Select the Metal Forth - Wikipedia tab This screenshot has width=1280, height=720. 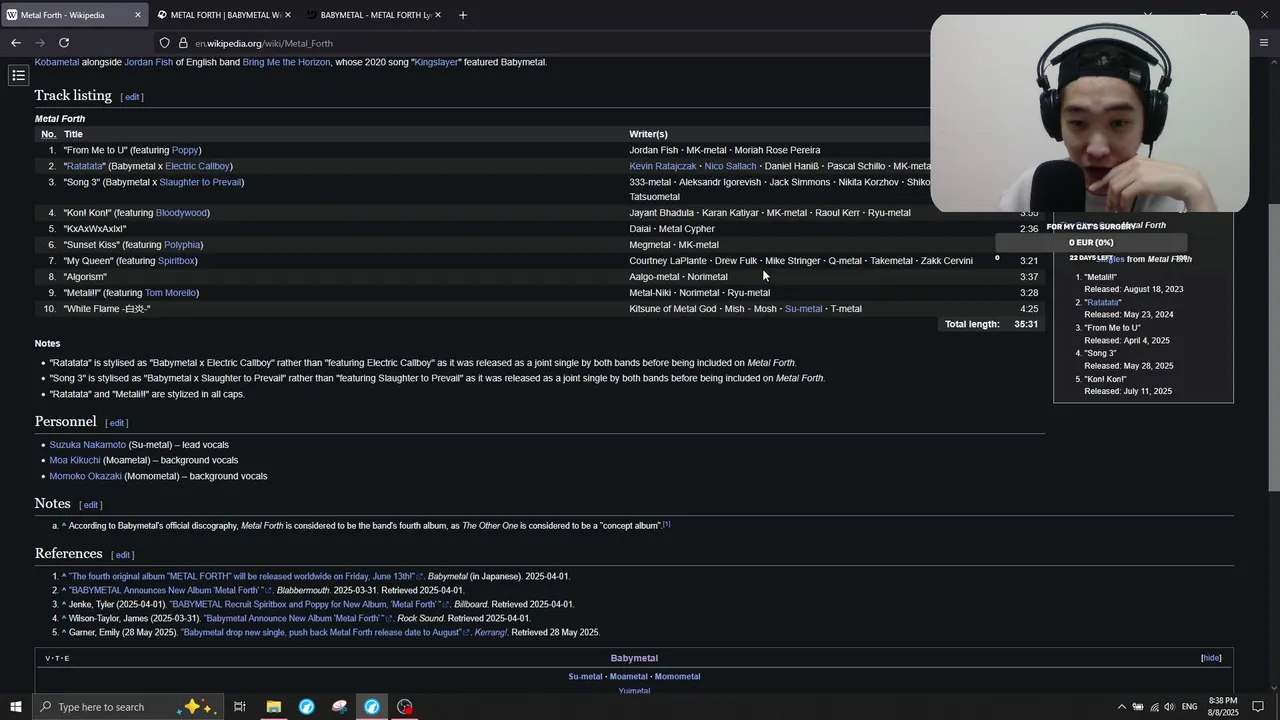coord(75,15)
